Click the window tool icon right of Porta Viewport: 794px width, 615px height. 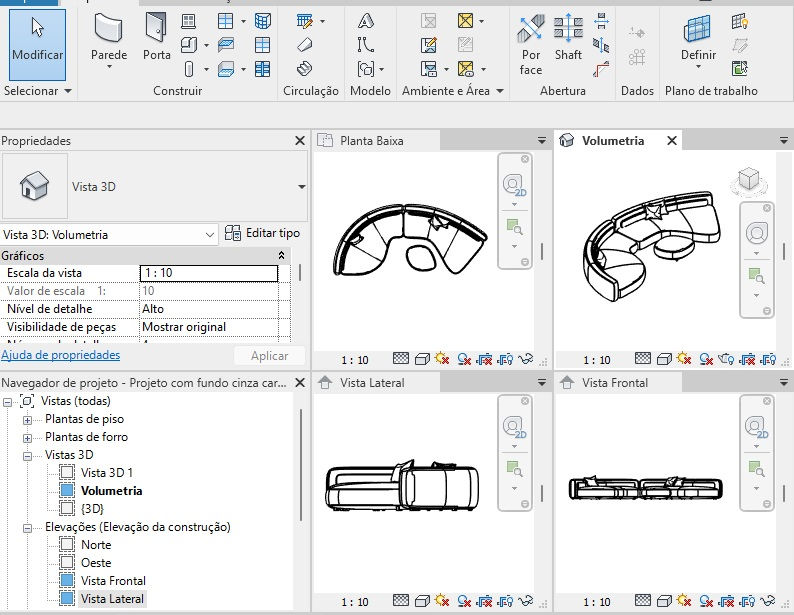tap(188, 21)
